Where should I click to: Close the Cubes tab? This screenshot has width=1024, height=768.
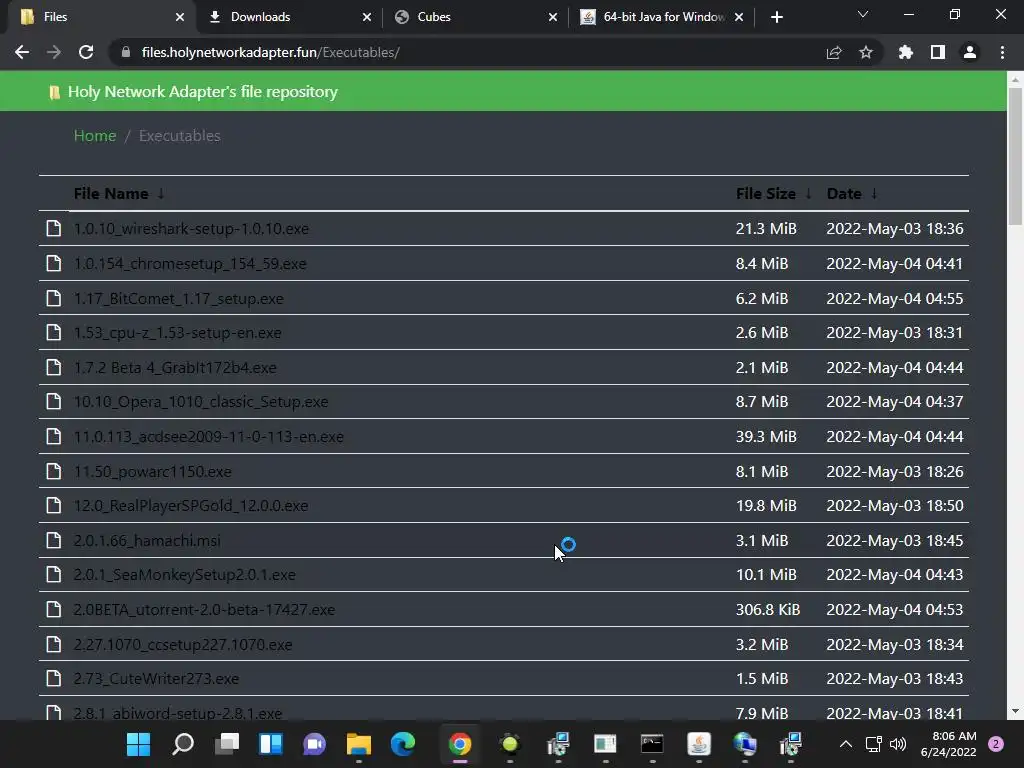pos(553,17)
